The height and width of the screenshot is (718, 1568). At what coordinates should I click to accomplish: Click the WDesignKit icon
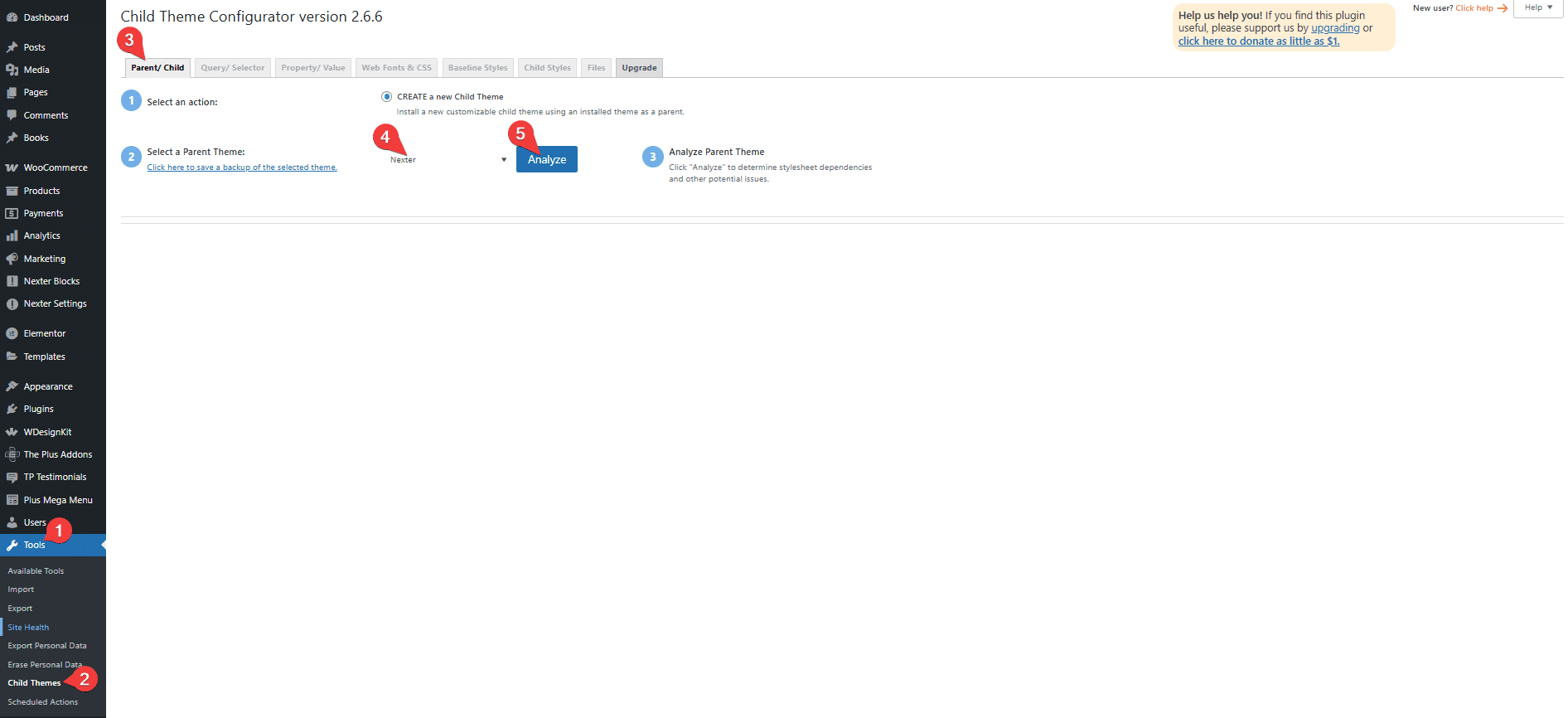pyautogui.click(x=12, y=432)
